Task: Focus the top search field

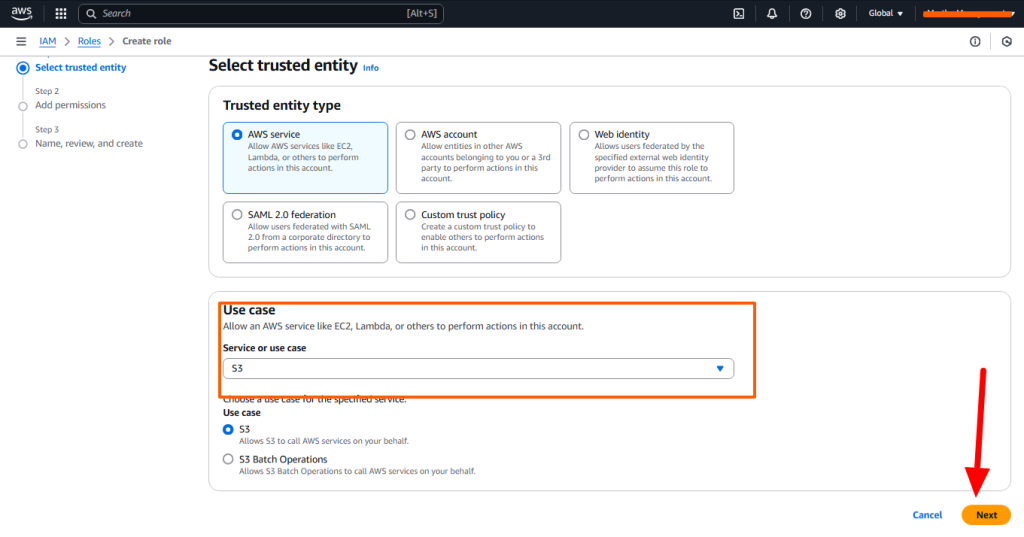Action: click(x=261, y=14)
